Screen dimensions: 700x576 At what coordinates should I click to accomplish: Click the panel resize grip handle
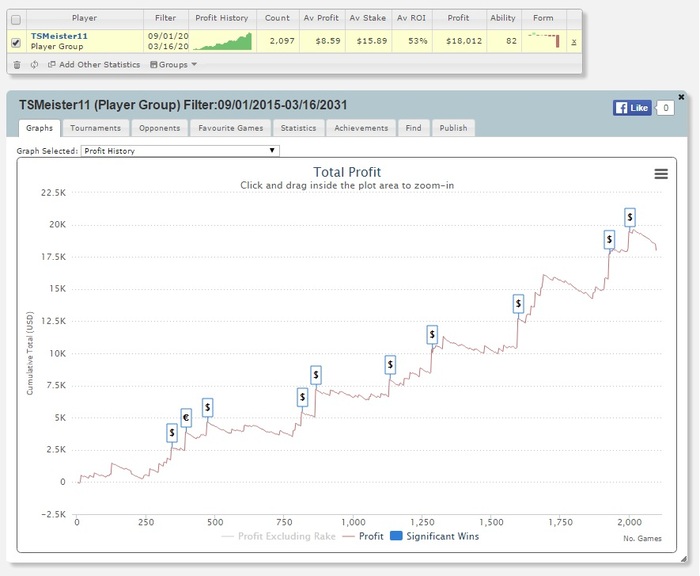click(x=683, y=559)
